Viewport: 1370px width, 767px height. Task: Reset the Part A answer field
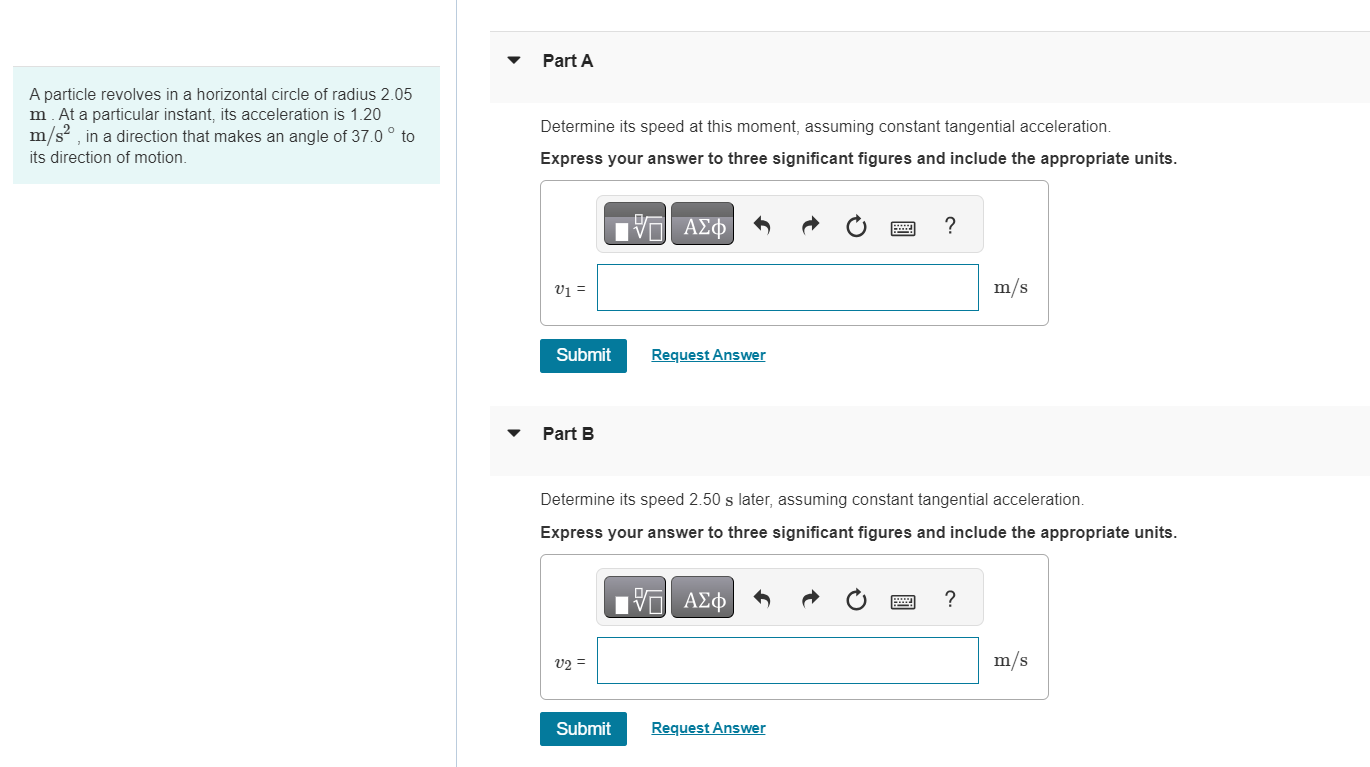click(x=855, y=226)
